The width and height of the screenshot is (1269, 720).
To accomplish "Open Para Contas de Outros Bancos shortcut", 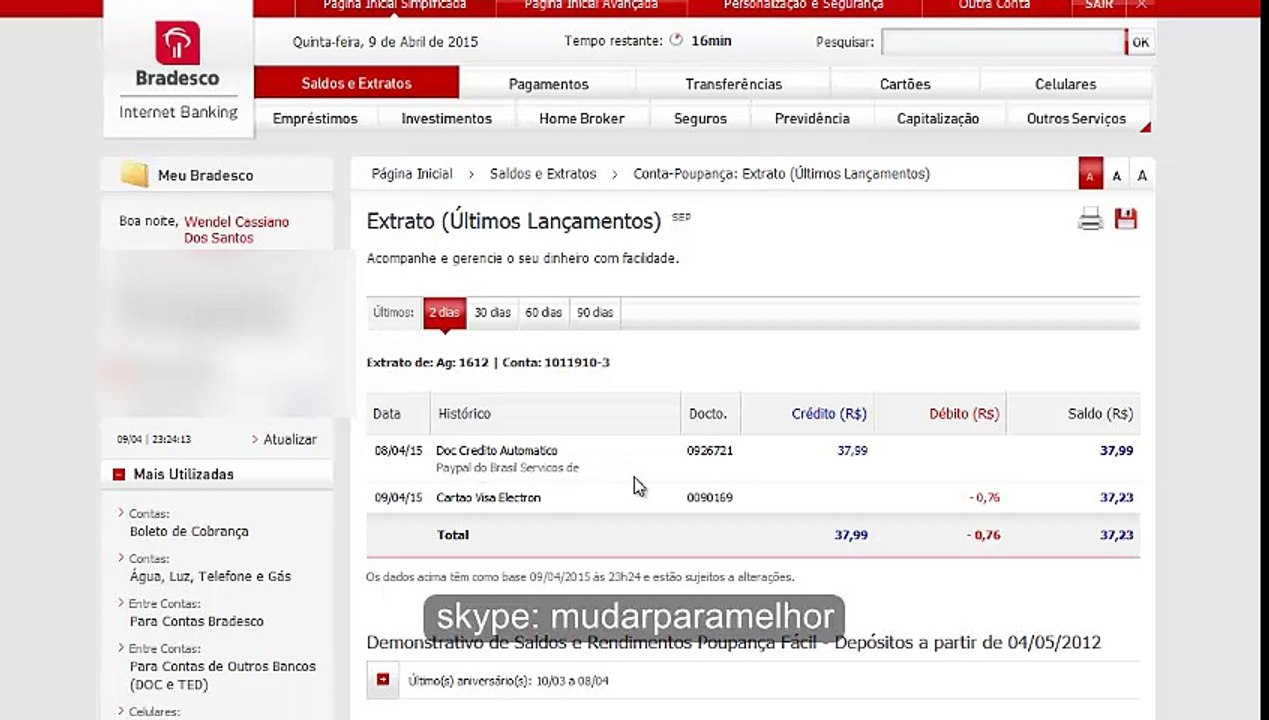I will point(223,675).
